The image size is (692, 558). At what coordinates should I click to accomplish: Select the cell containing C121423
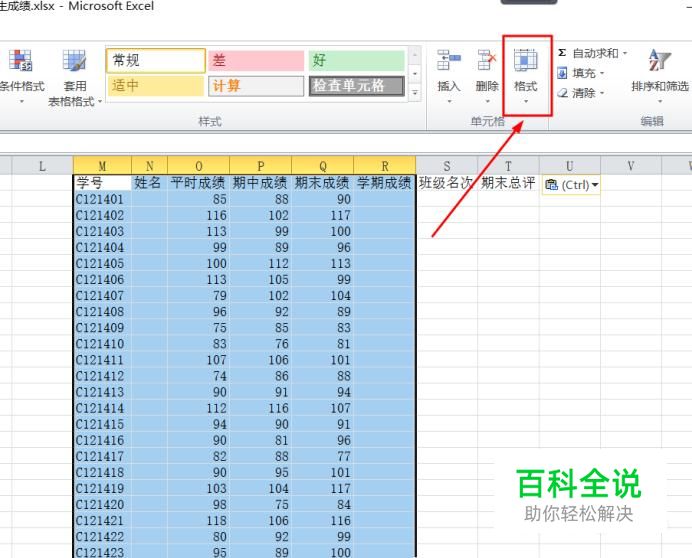[102, 552]
